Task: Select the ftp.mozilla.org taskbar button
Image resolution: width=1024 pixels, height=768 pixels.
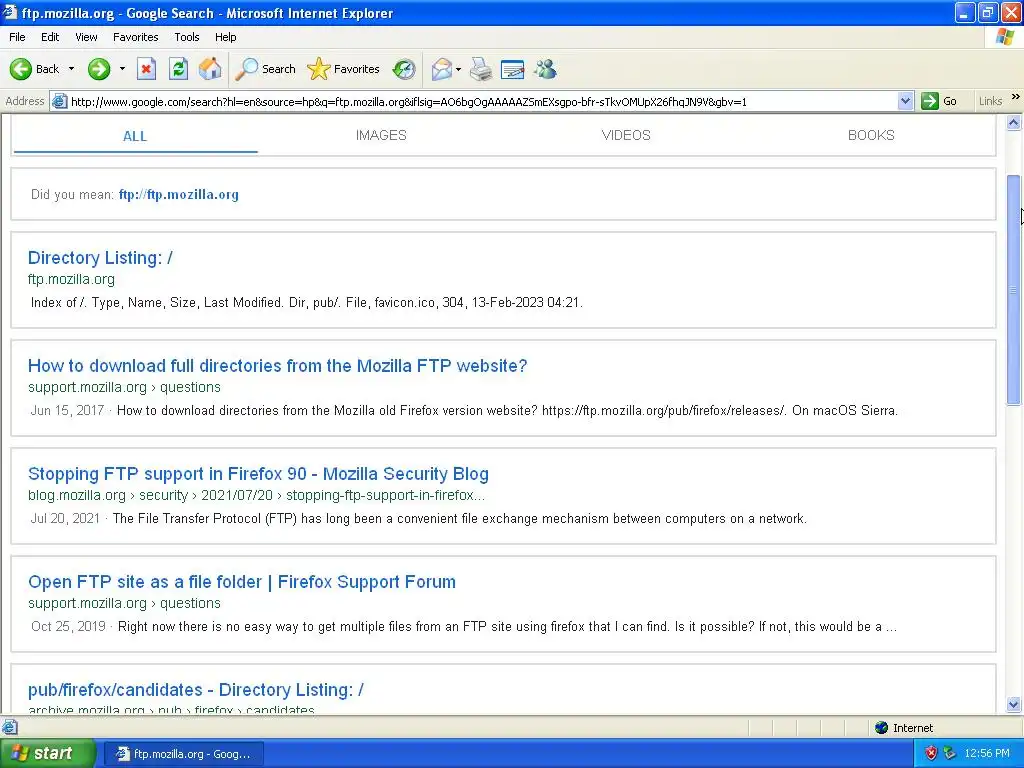Action: pyautogui.click(x=184, y=754)
